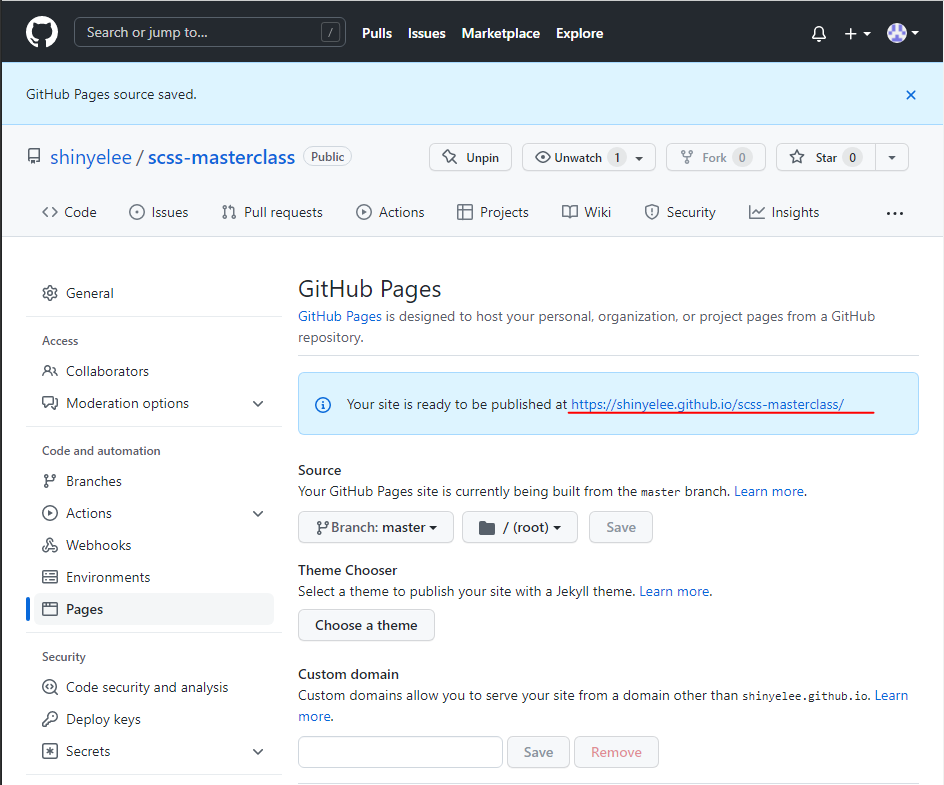Click Actions in the settings sidebar
The width and height of the screenshot is (944, 785).
(89, 514)
